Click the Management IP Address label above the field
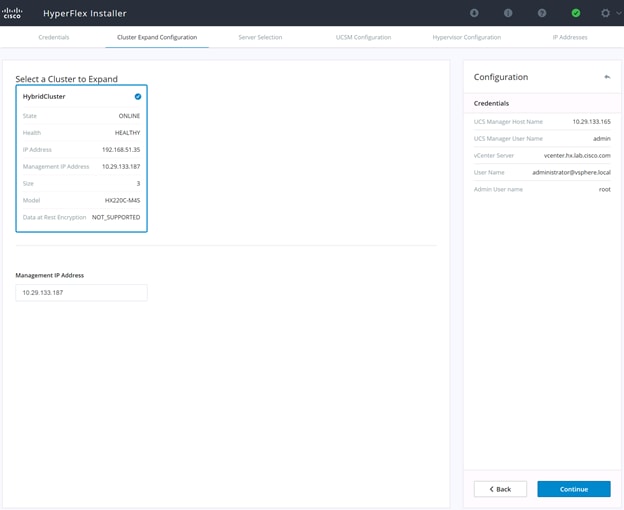The height and width of the screenshot is (510, 624). 50,275
